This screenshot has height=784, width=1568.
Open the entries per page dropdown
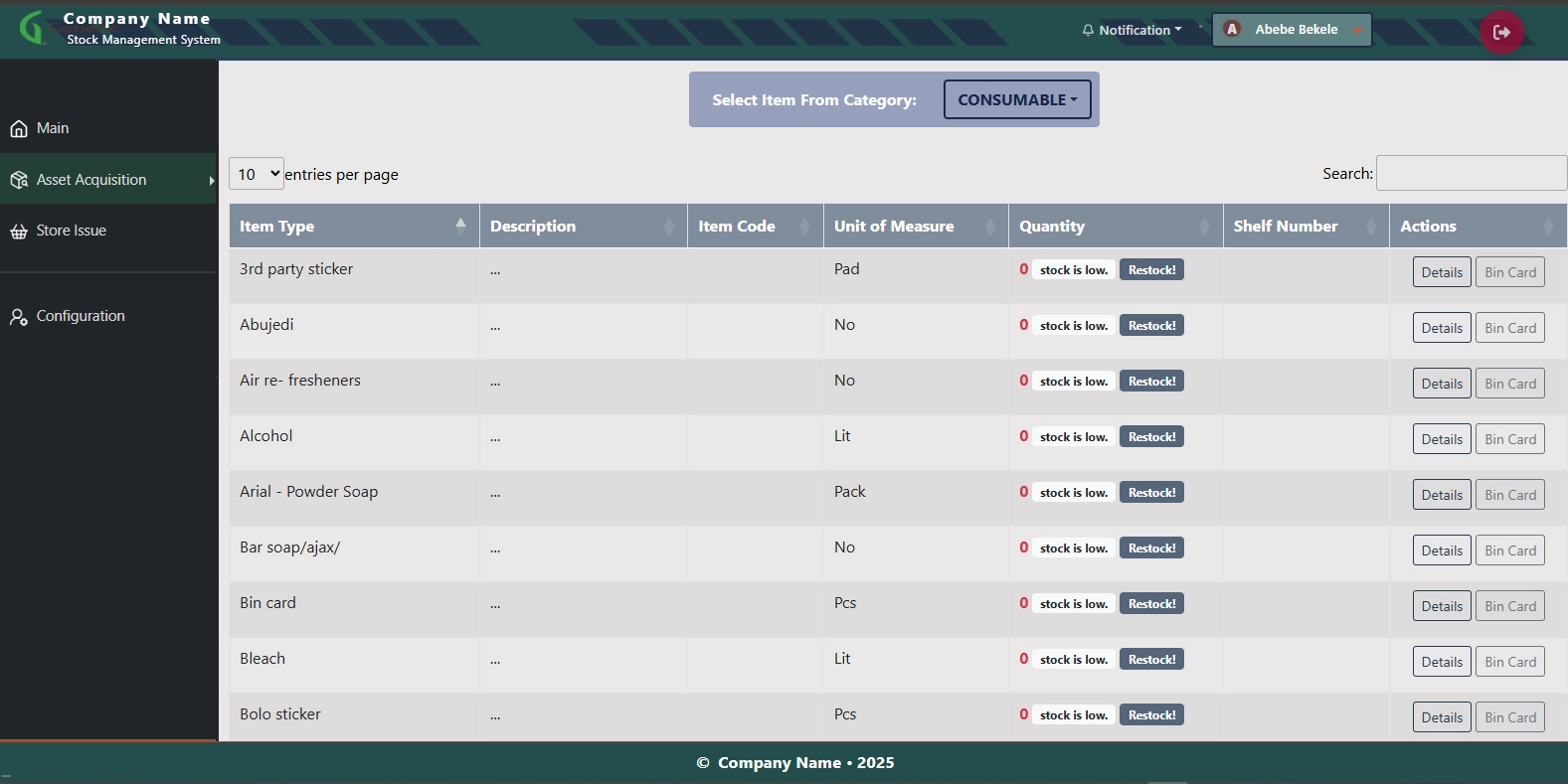coord(257,174)
